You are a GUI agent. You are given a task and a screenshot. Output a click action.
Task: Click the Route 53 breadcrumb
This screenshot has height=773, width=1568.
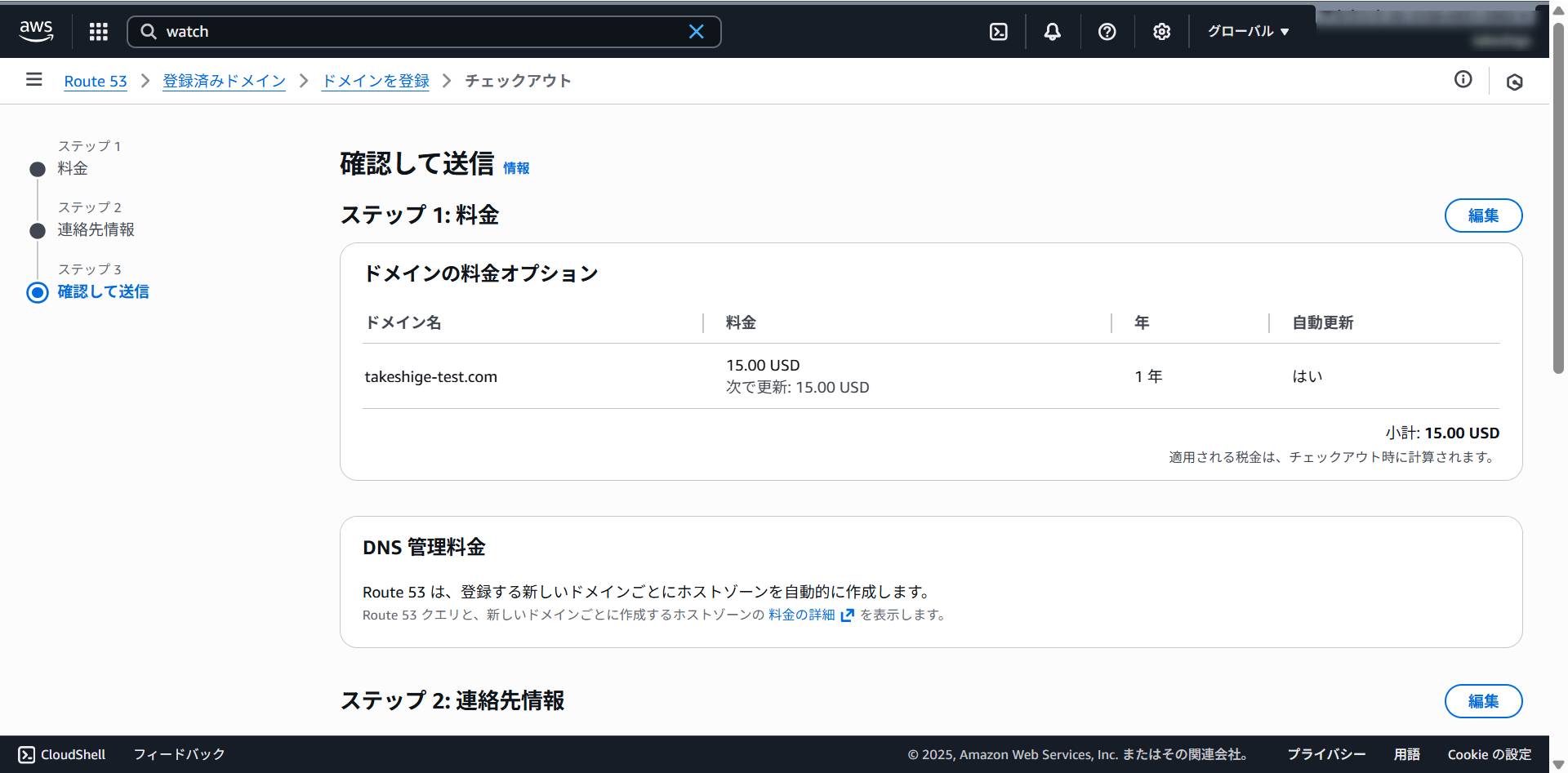point(96,81)
